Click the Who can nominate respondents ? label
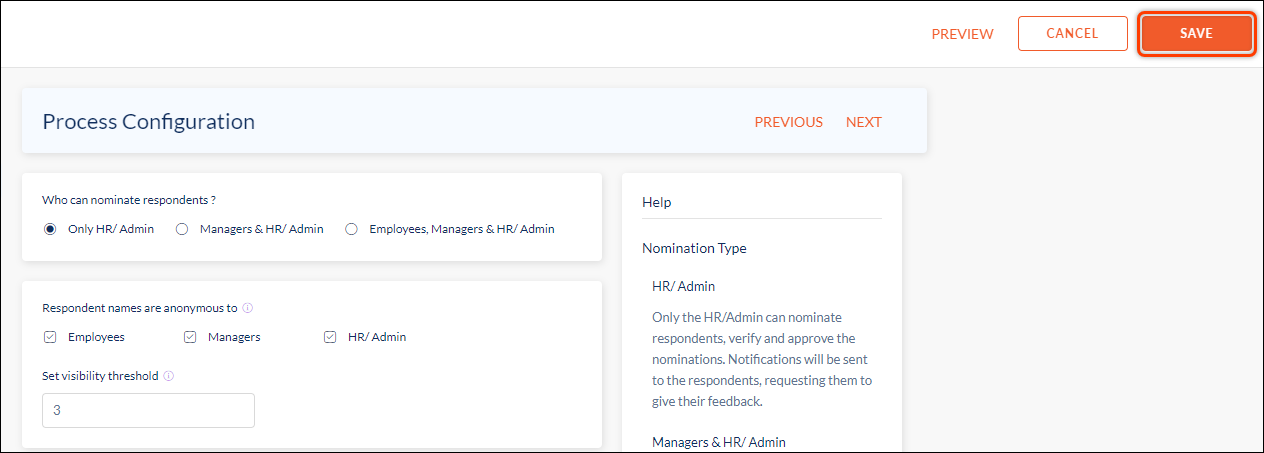This screenshot has height=453, width=1264. point(129,200)
